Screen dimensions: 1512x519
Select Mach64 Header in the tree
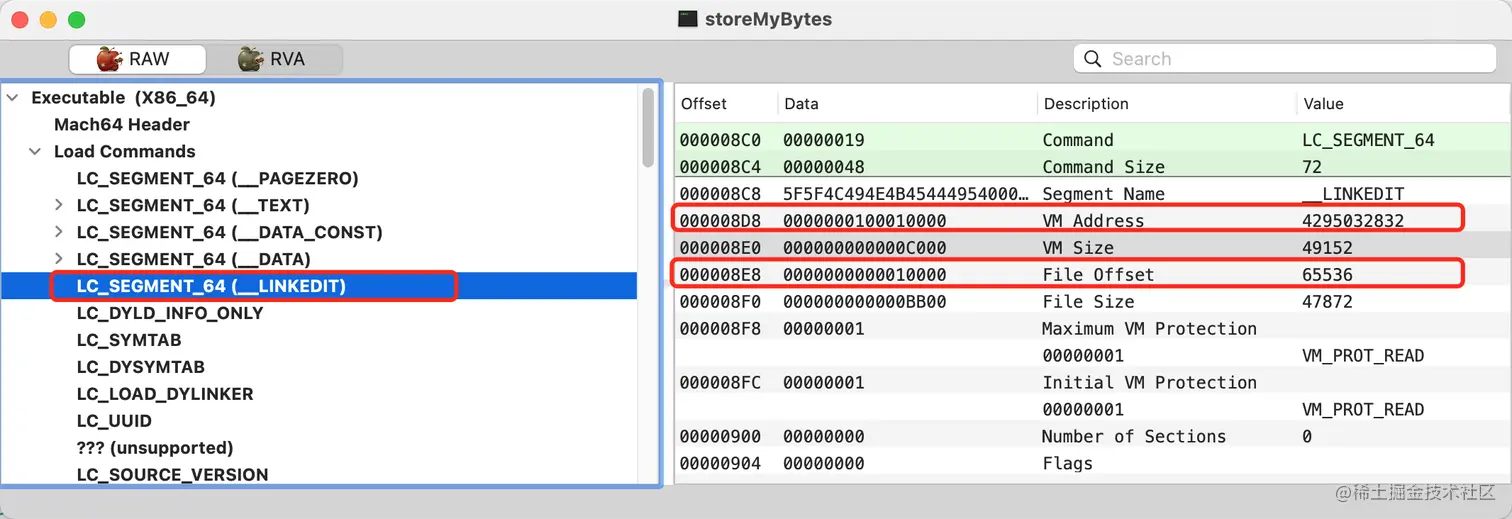pyautogui.click(x=122, y=125)
